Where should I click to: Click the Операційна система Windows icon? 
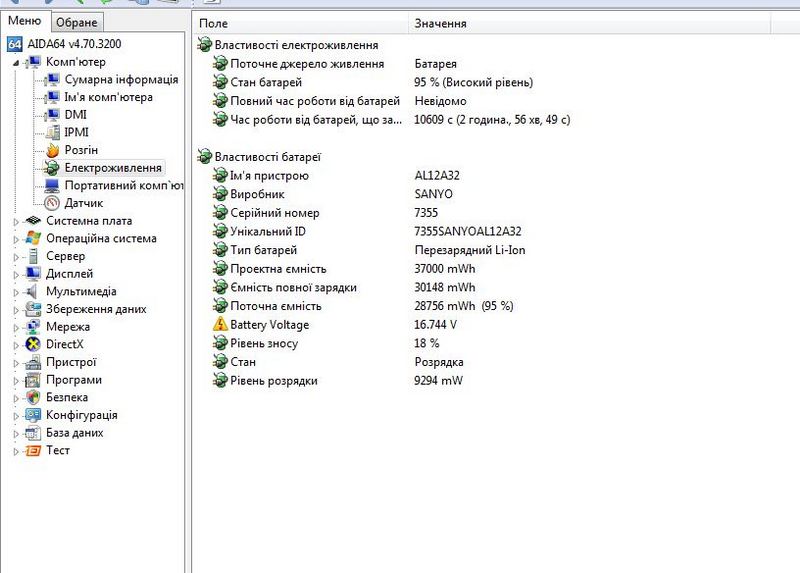[x=33, y=238]
